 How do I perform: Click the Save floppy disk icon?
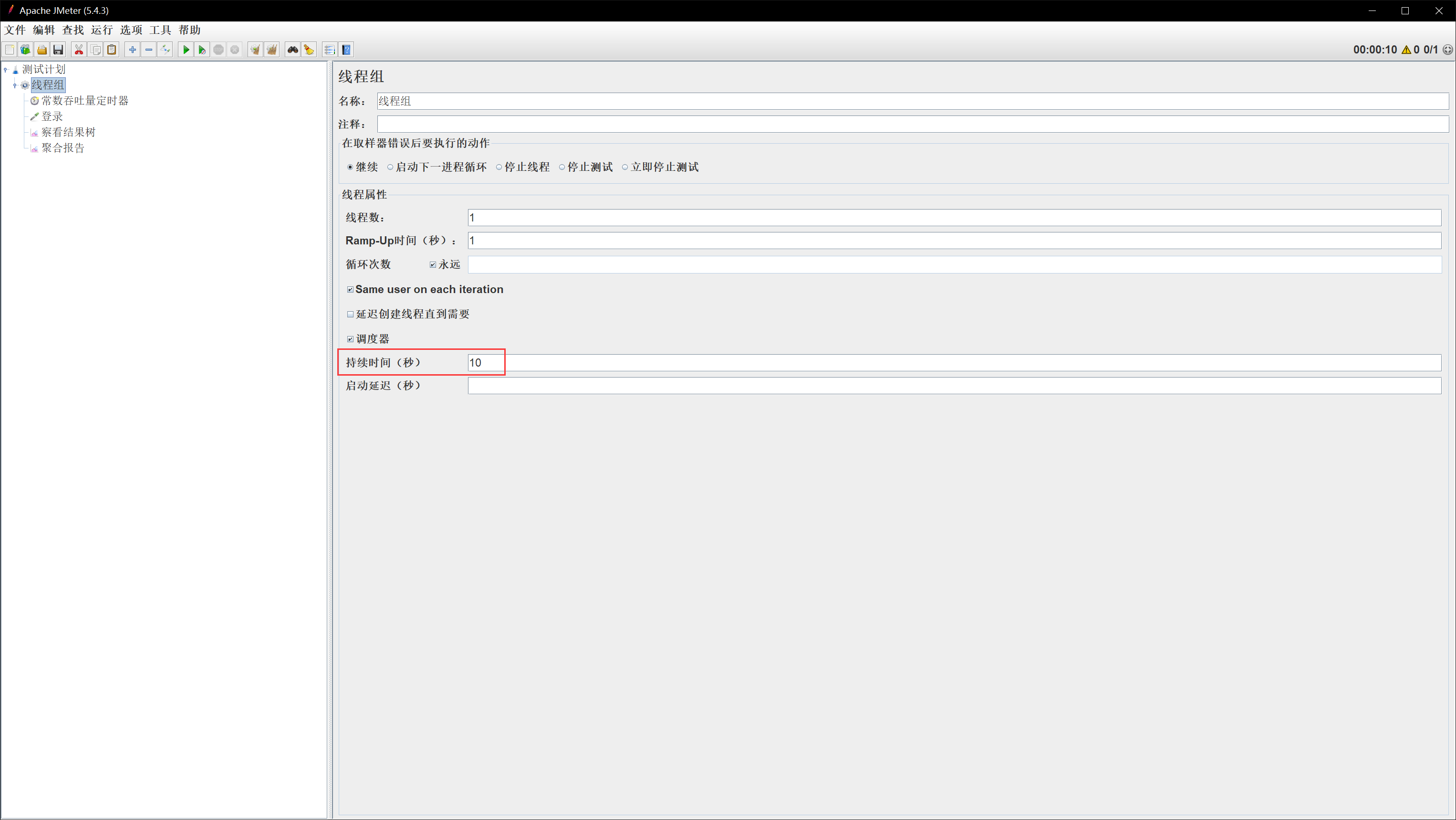coord(58,50)
